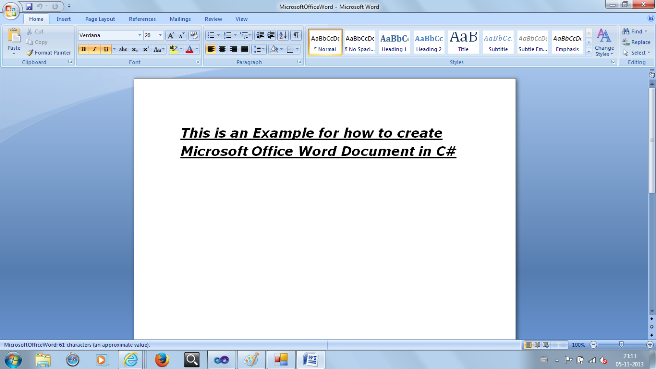Decrease paragraph indent
Screen dimensions: 656x369
tap(260, 36)
